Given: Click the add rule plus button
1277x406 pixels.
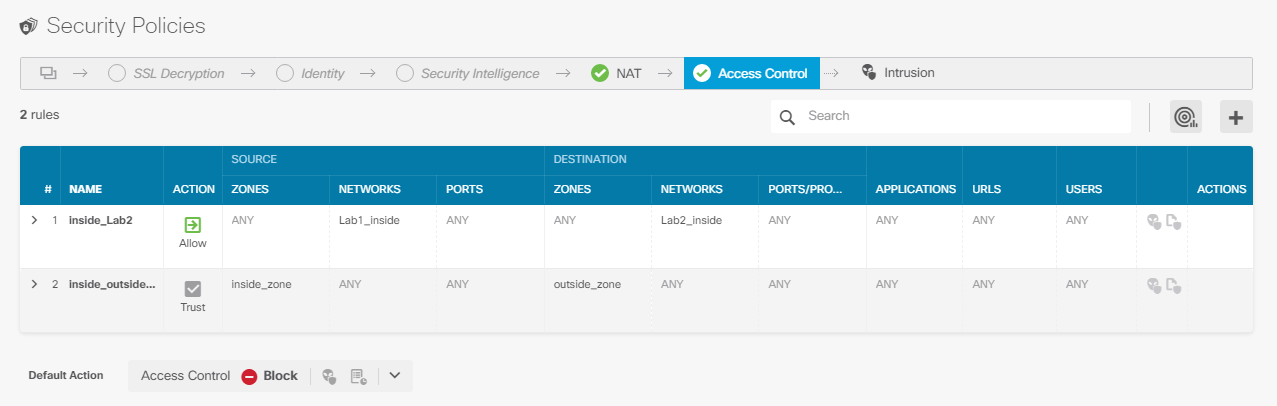Looking at the screenshot, I should (1236, 117).
